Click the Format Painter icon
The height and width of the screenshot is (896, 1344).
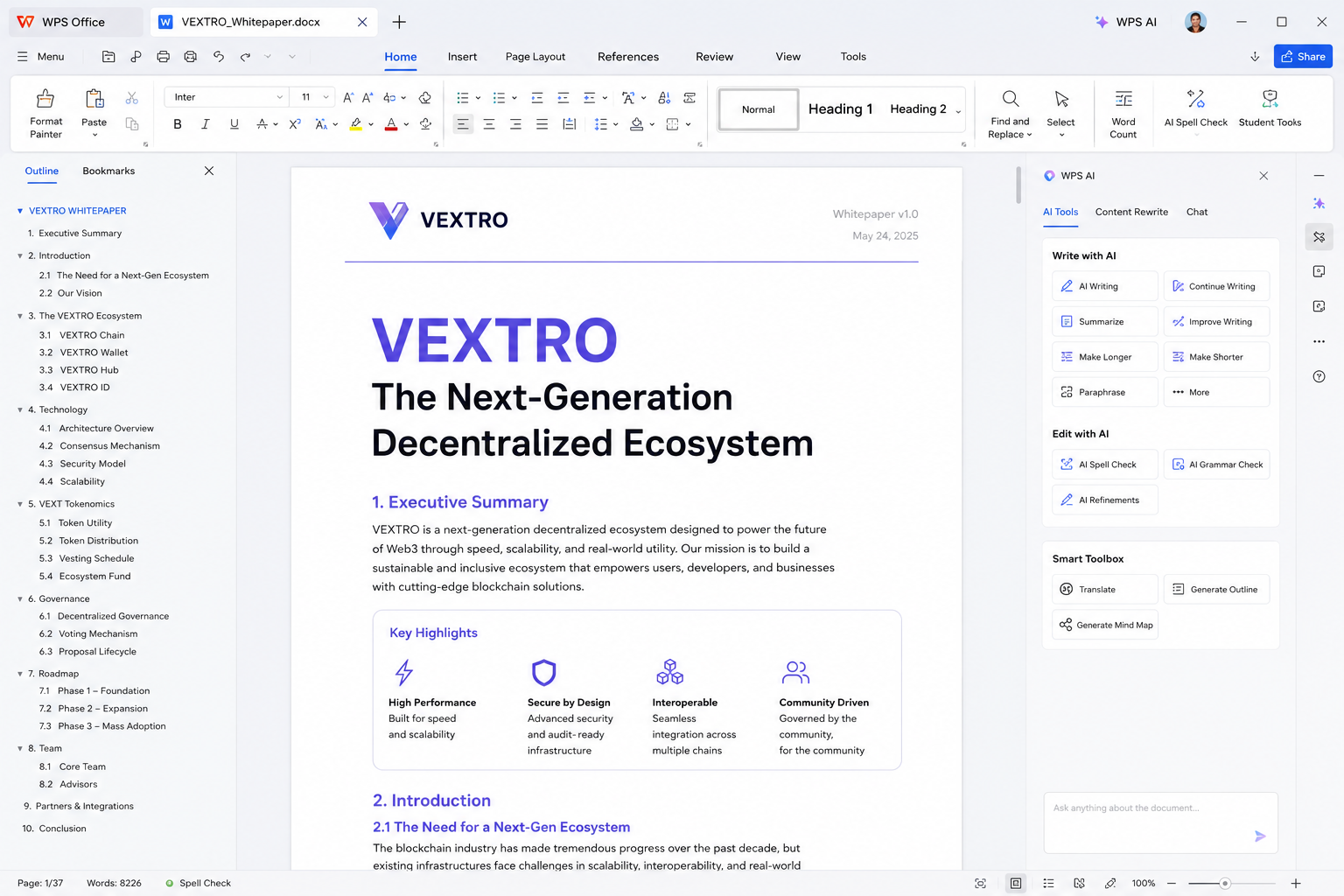(x=45, y=98)
